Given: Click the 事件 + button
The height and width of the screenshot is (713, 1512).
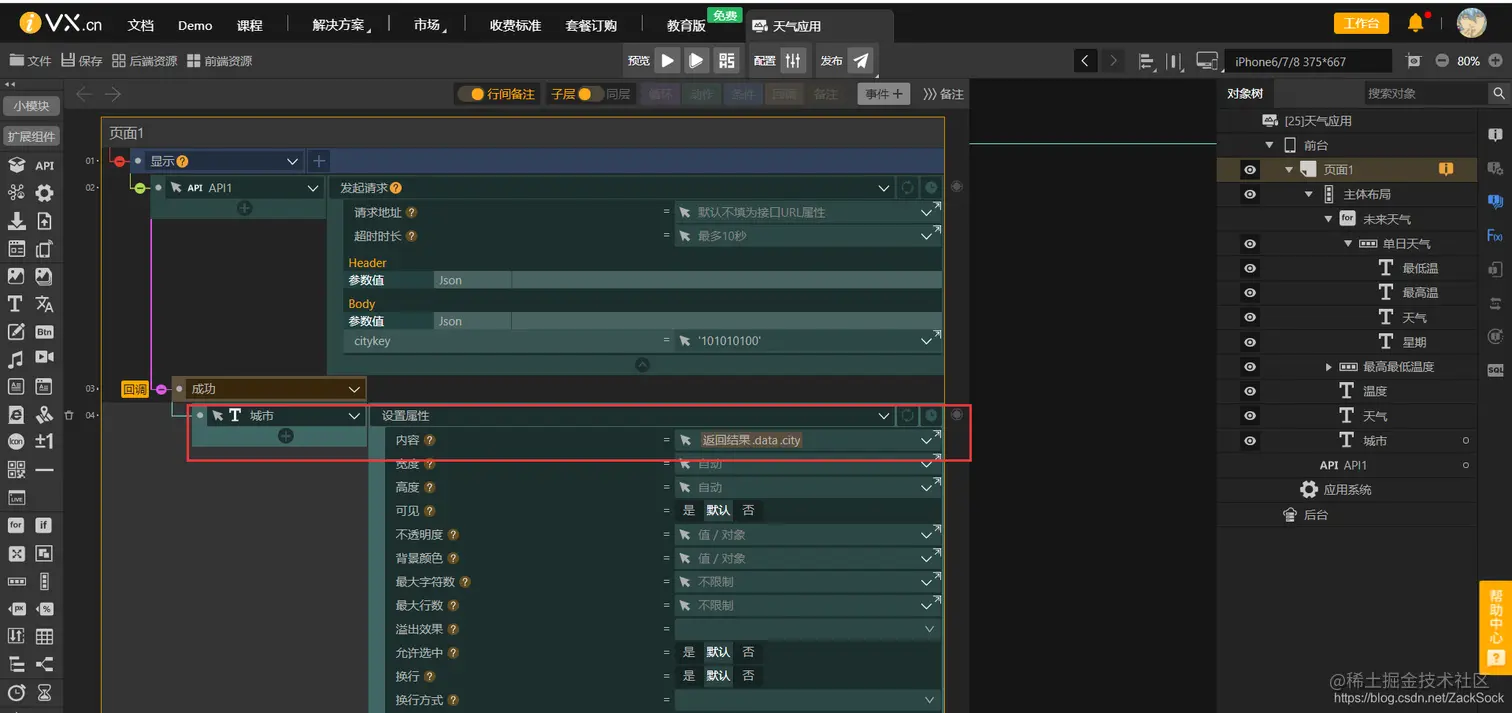Looking at the screenshot, I should point(884,94).
